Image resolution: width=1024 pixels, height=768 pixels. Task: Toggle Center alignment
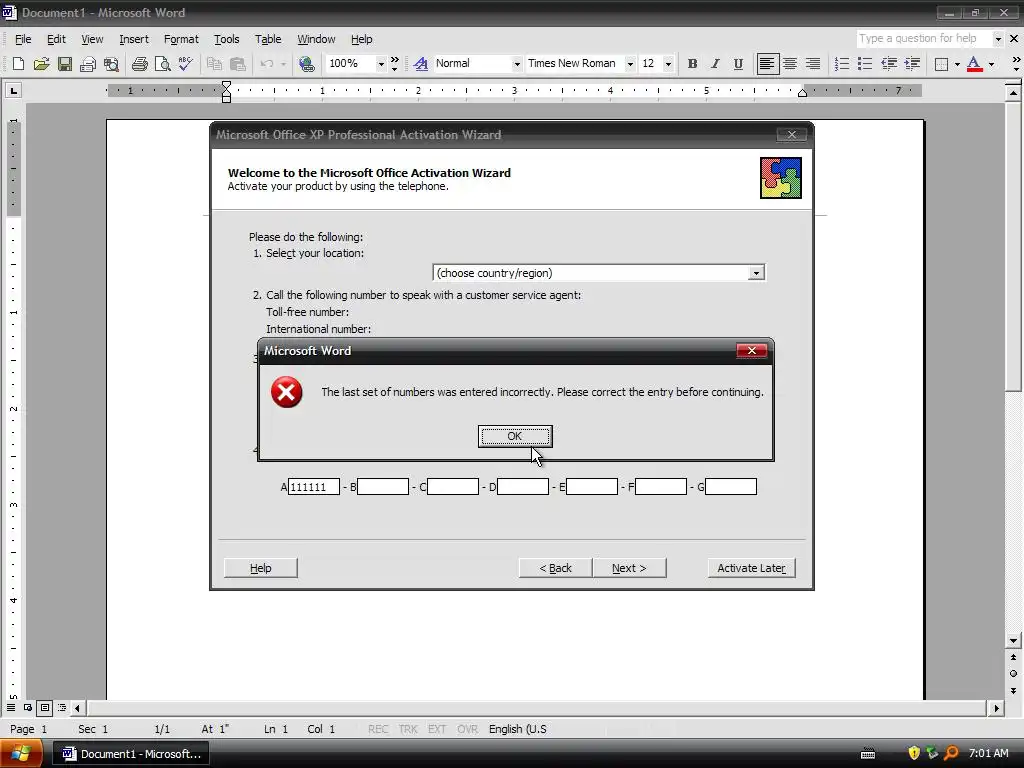click(790, 63)
